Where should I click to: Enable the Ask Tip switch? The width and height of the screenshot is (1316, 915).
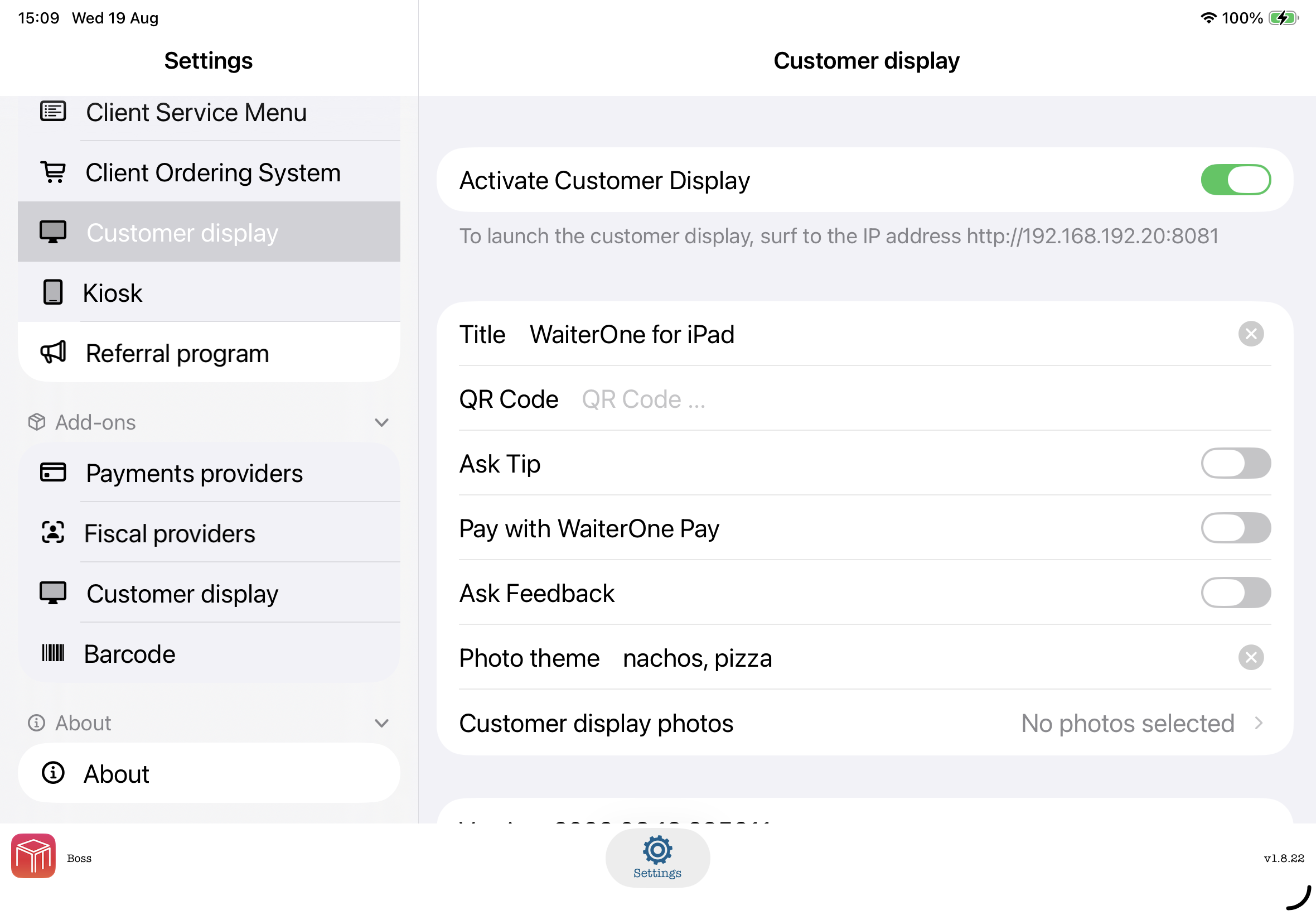click(x=1235, y=463)
